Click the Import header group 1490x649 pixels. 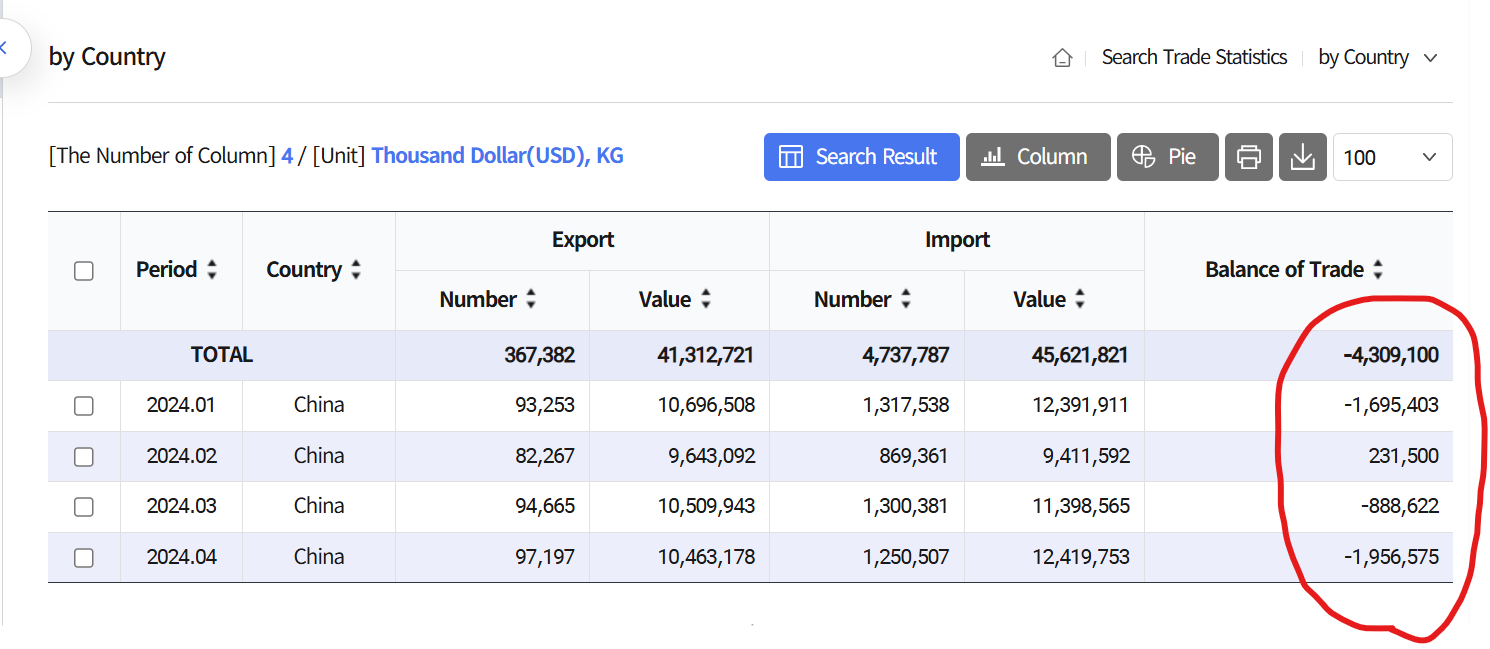click(957, 240)
